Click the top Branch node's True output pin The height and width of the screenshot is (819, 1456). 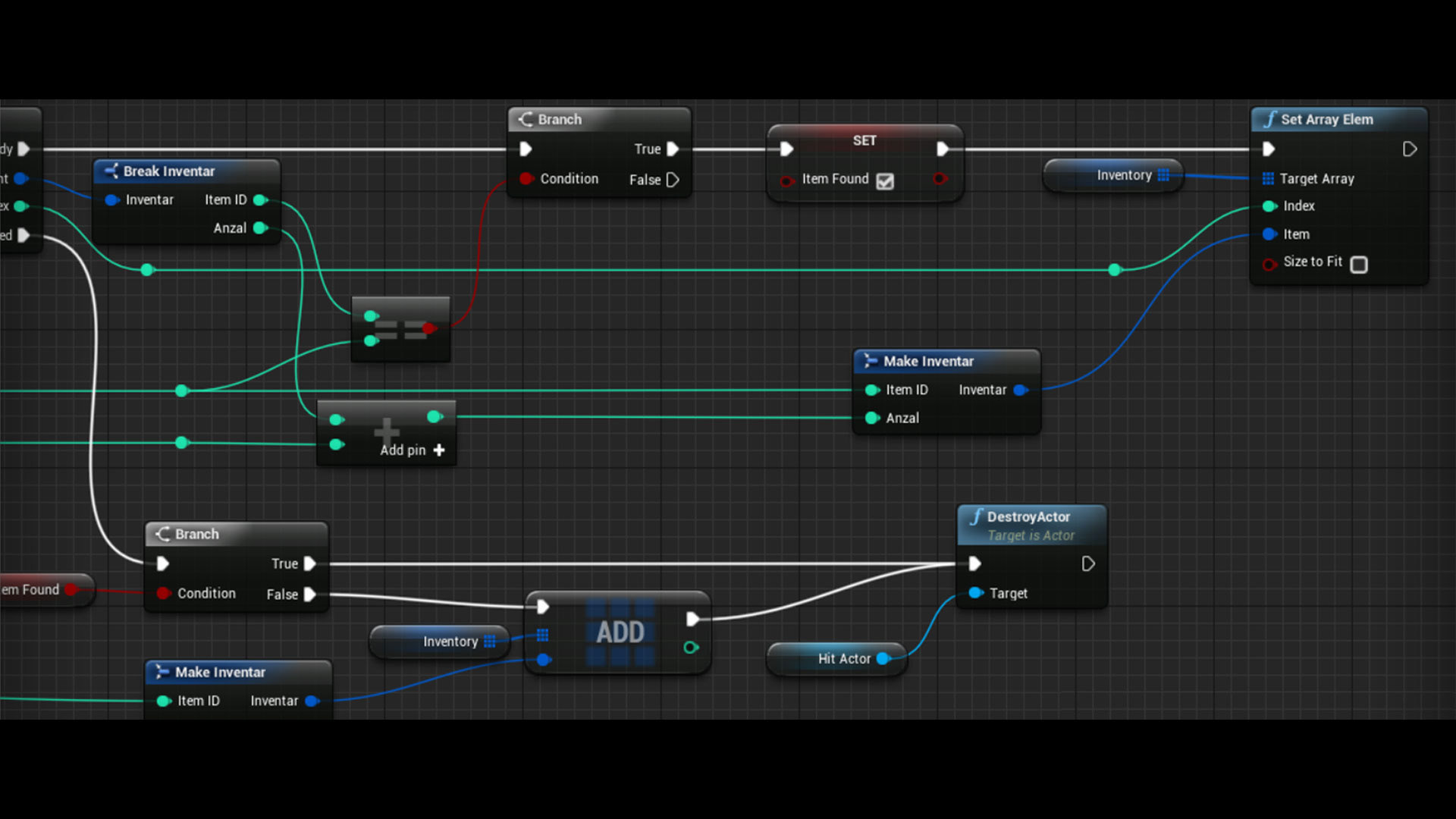point(673,149)
